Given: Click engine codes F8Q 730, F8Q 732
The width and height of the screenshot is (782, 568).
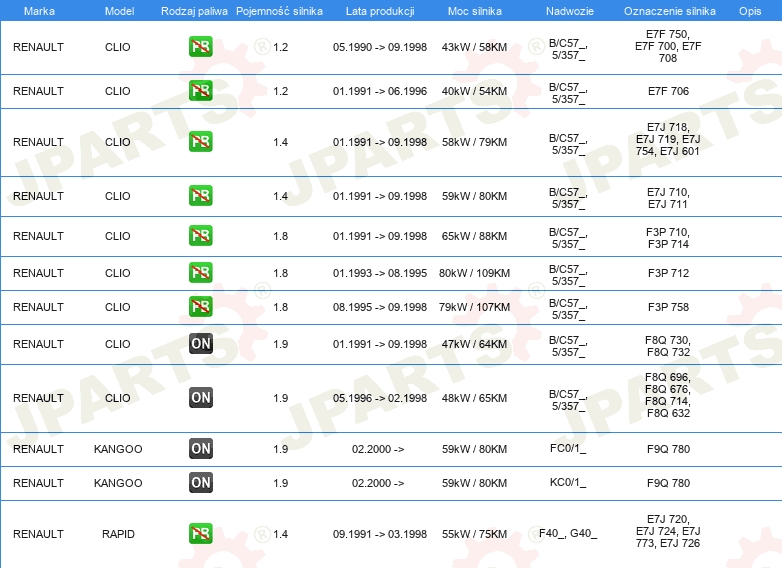Looking at the screenshot, I should [x=668, y=346].
